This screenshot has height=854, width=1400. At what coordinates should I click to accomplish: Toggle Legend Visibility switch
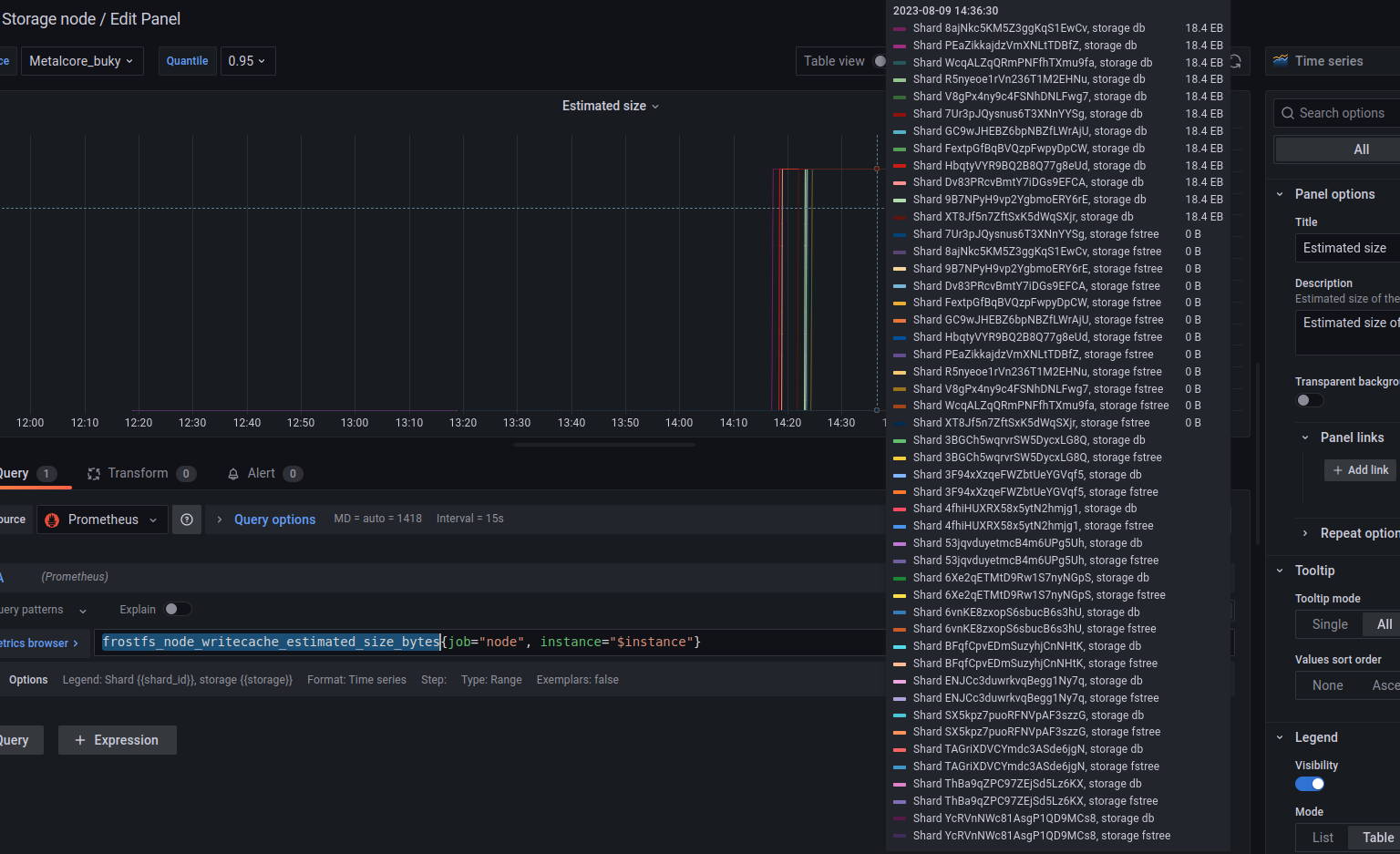tap(1310, 784)
